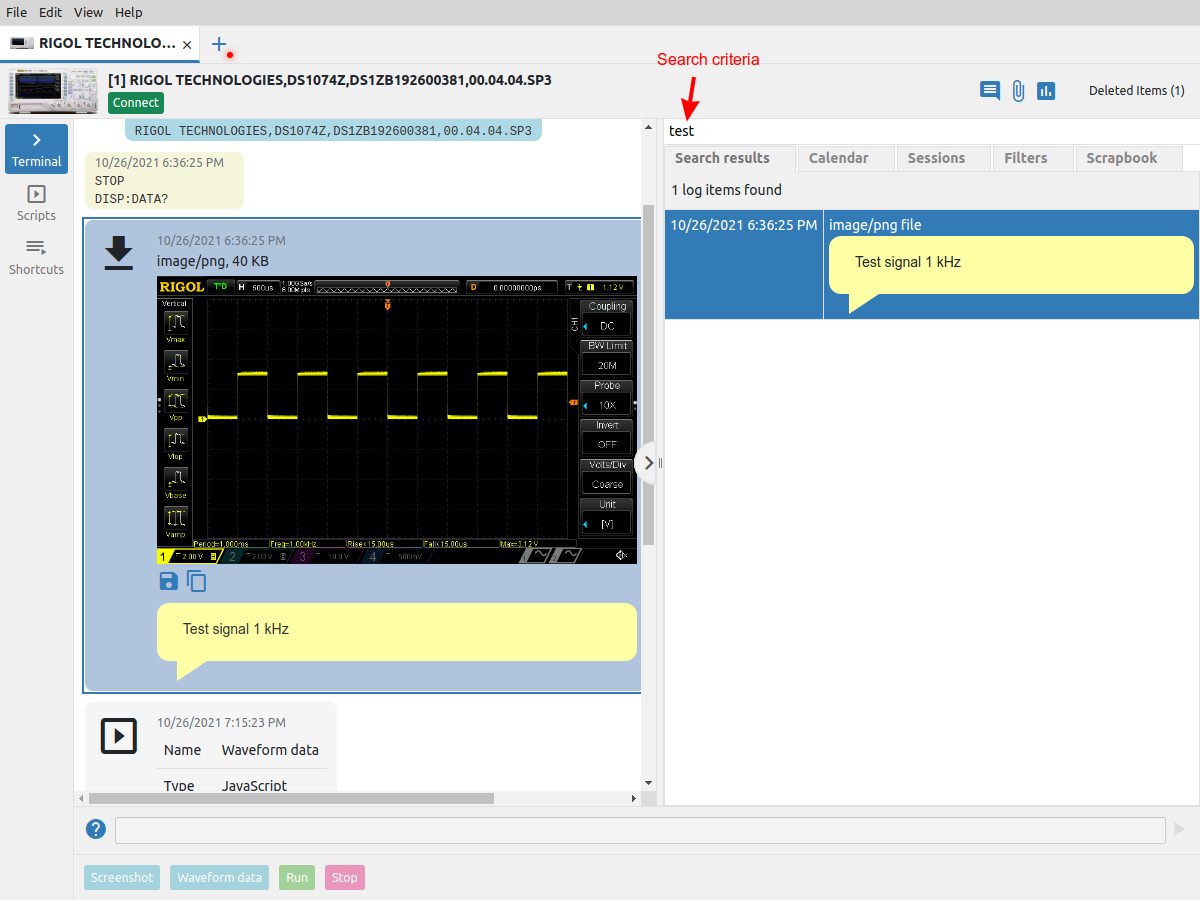
Task: Switch to the Filters tab
Action: tap(1034, 158)
